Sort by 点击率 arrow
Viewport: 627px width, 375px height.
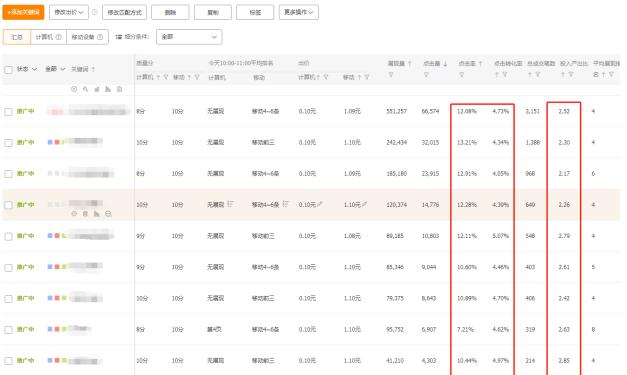(480, 64)
